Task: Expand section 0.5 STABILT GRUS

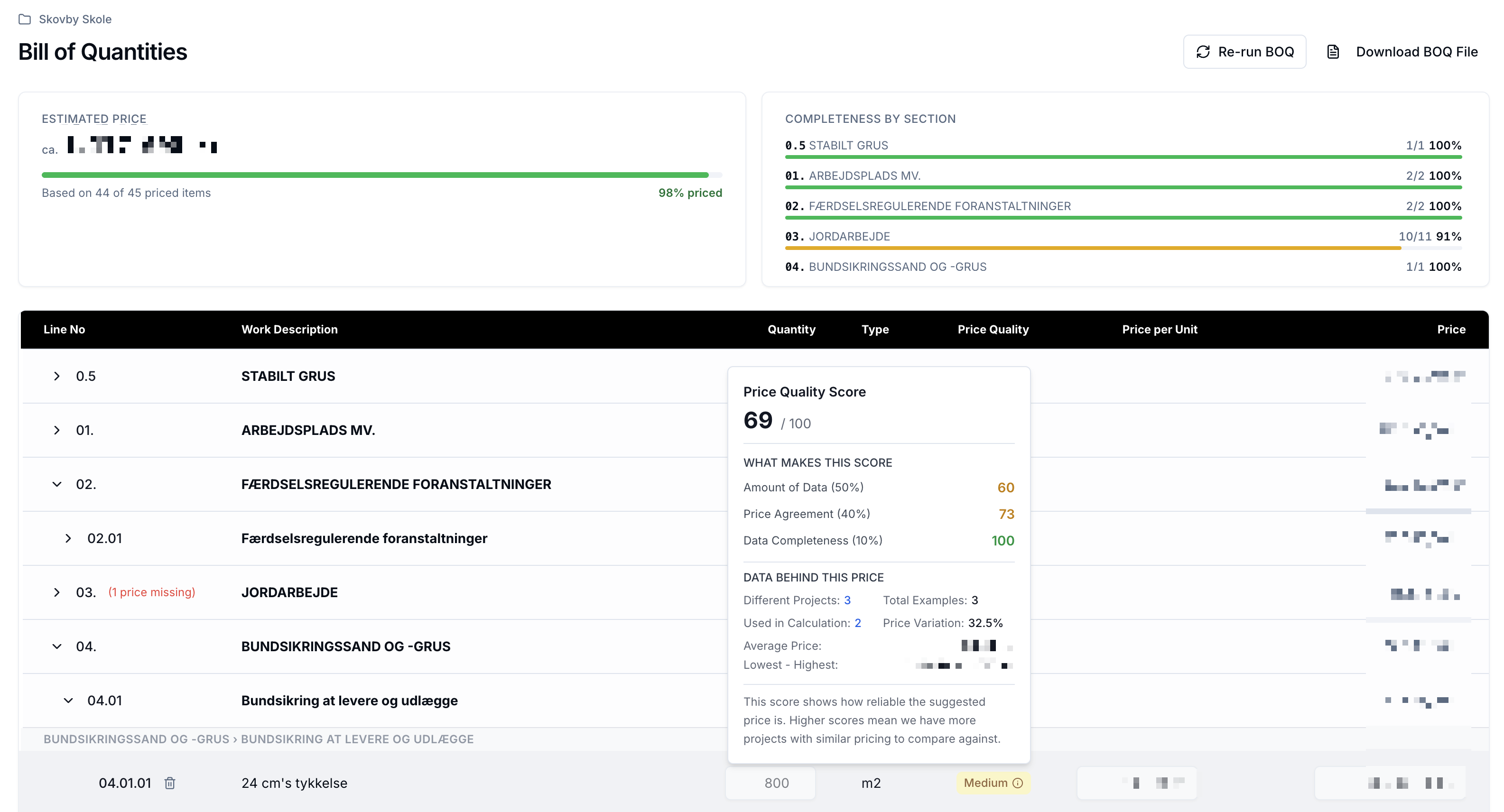Action: [56, 376]
